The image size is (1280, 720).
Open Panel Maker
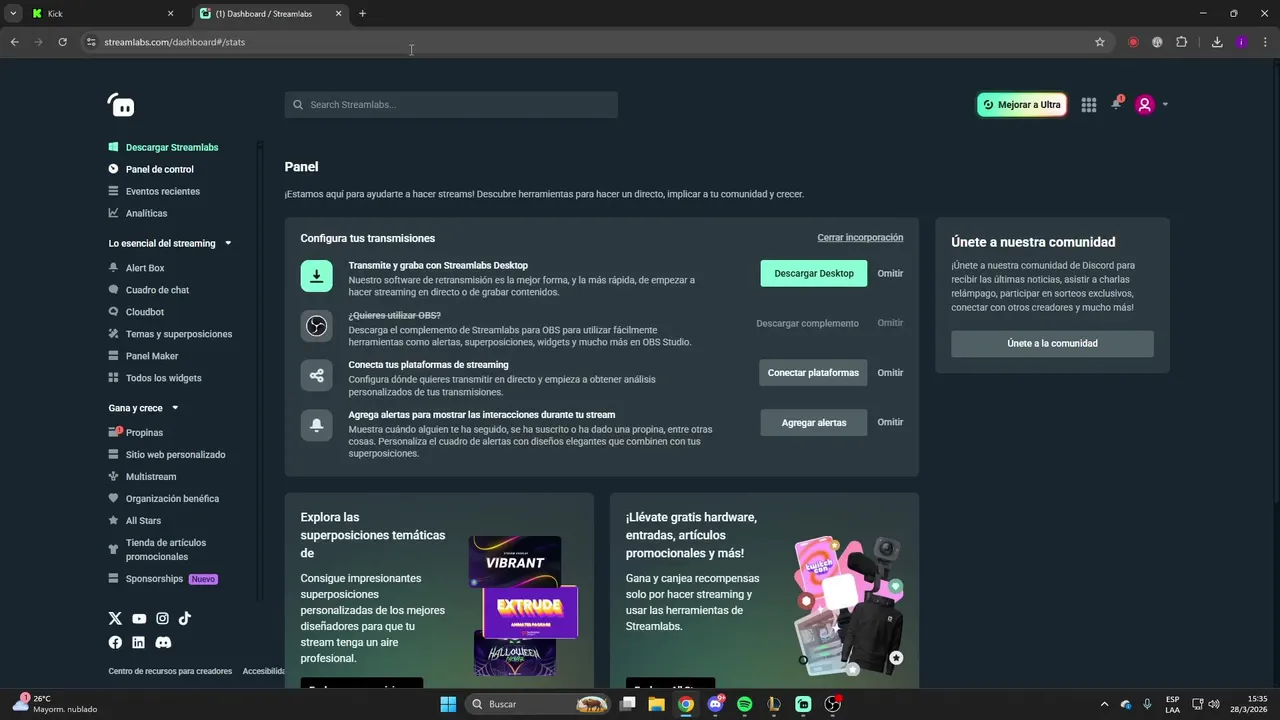pyautogui.click(x=143, y=356)
